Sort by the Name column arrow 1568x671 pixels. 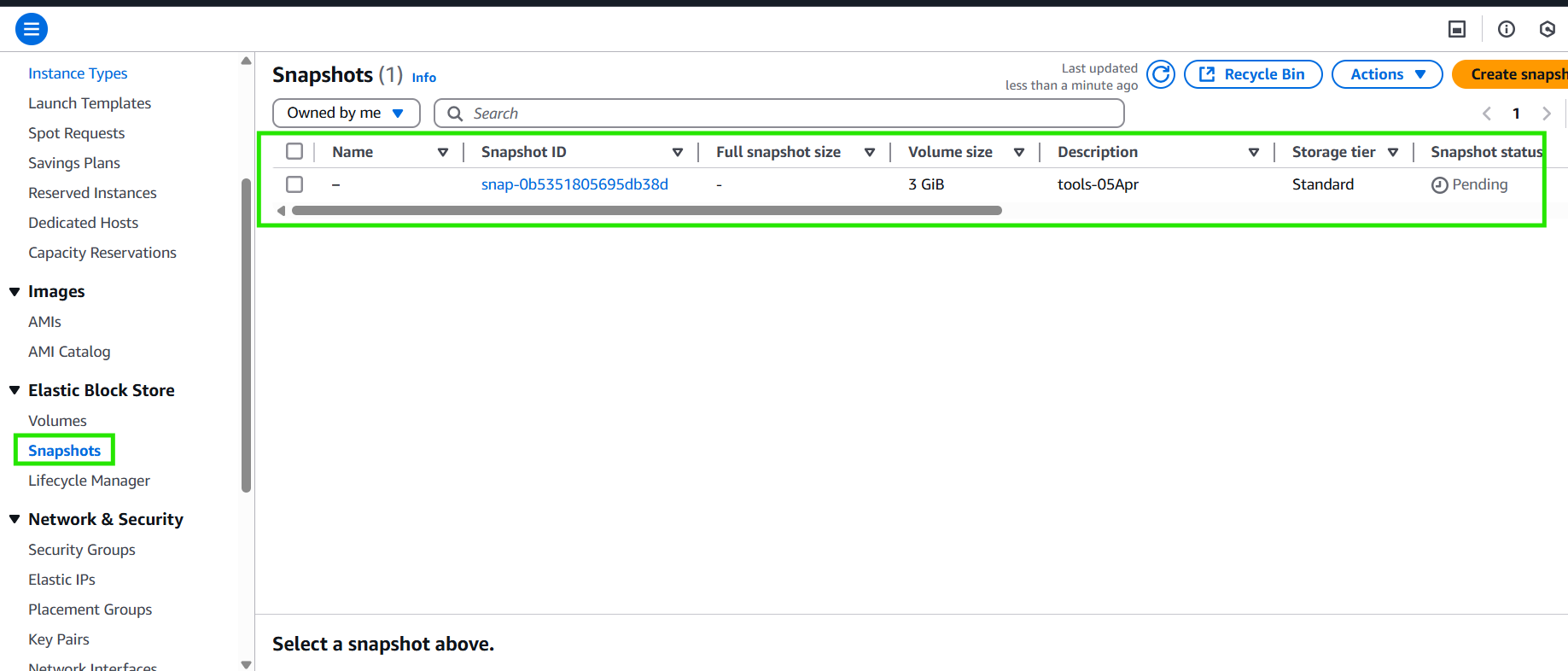click(x=443, y=152)
